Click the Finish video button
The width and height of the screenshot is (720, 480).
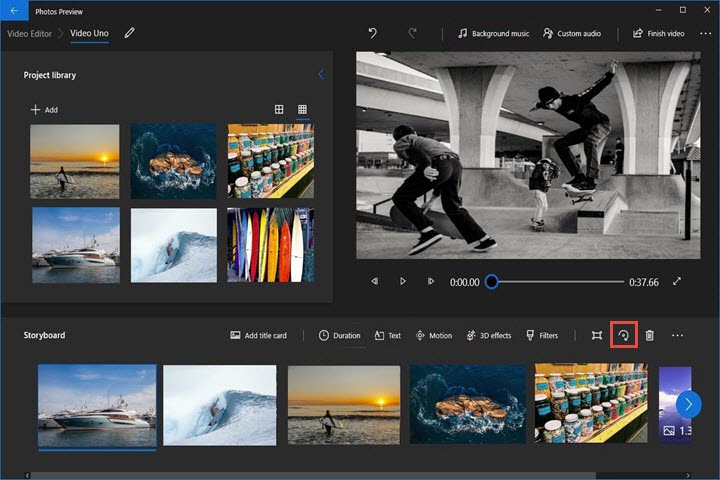(658, 33)
